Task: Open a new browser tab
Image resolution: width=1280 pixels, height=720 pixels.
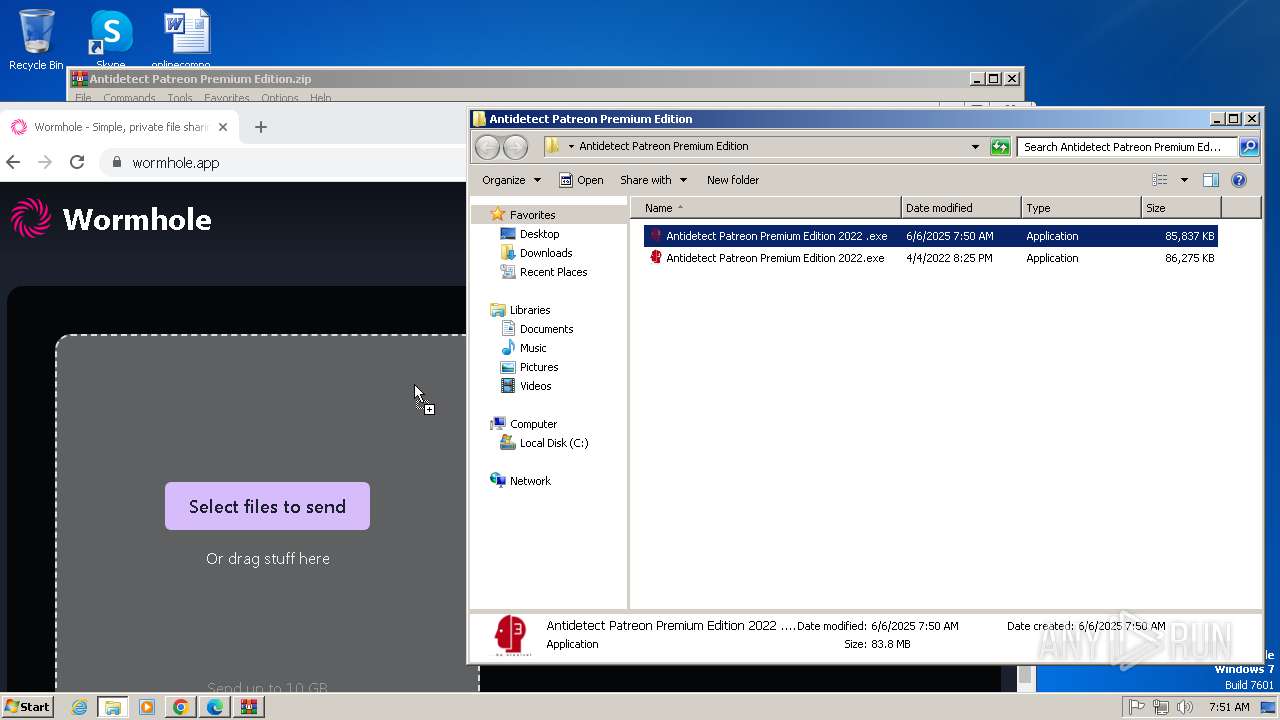Action: pos(261,127)
